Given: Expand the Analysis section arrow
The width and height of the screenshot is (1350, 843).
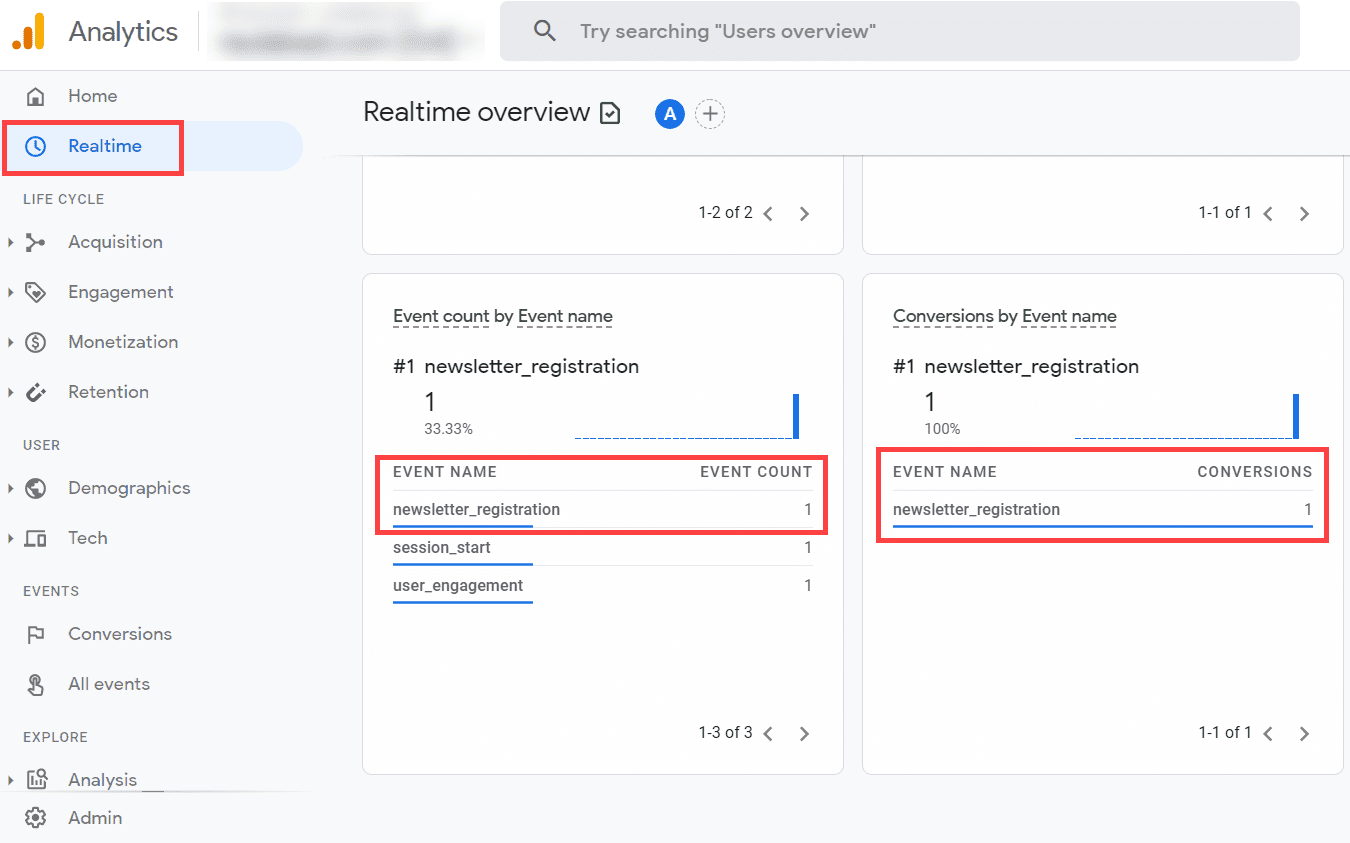Looking at the screenshot, I should 10,780.
